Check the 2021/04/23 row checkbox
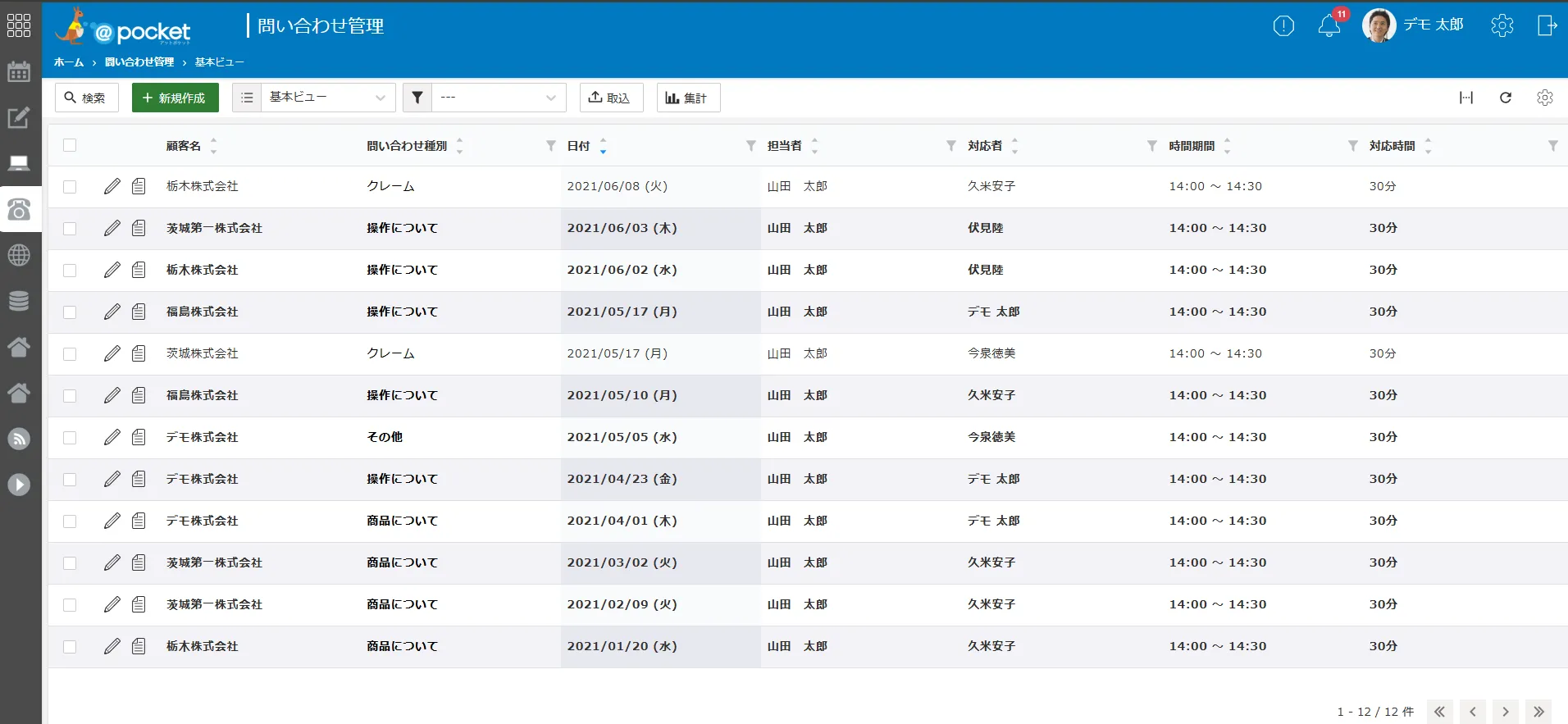Viewport: 1568px width, 724px height. [x=70, y=480]
